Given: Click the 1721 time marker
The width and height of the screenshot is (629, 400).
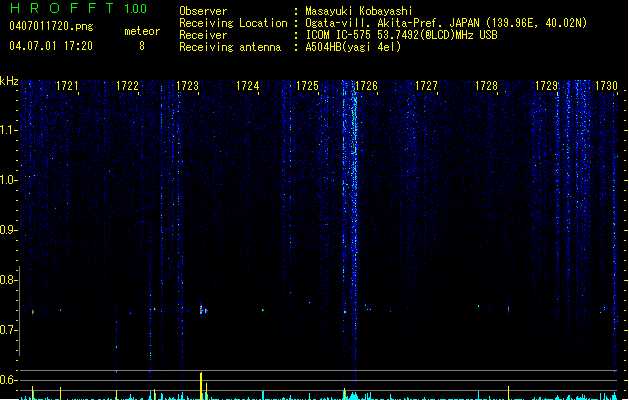Looking at the screenshot, I should tap(67, 86).
